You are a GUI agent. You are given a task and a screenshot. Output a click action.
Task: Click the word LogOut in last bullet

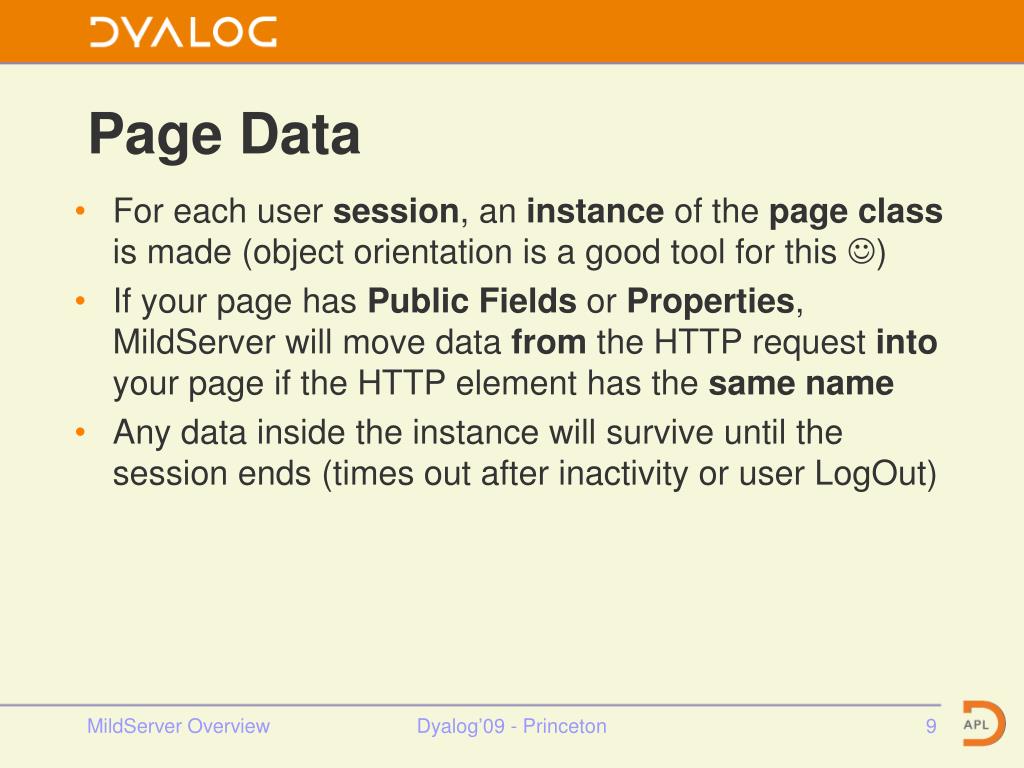[871, 474]
